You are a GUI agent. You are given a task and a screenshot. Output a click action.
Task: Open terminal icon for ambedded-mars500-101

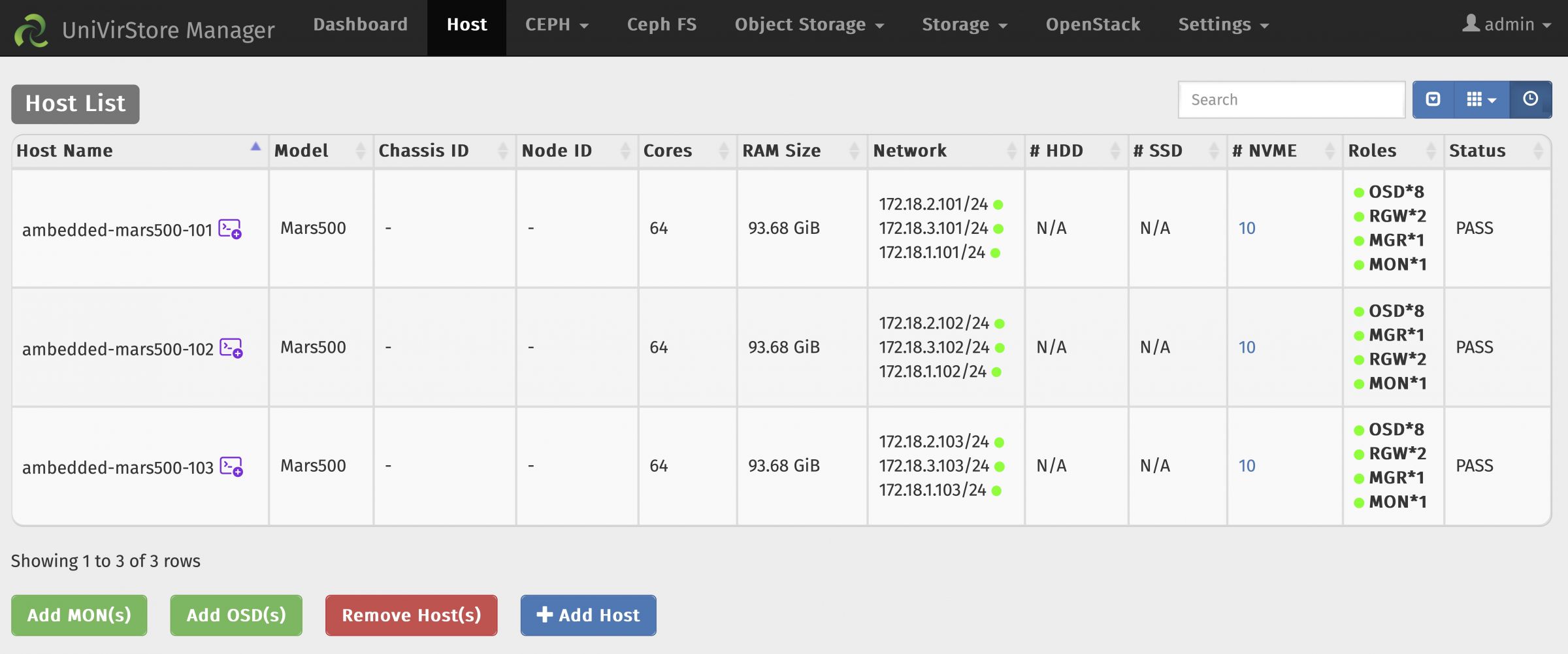pyautogui.click(x=230, y=229)
